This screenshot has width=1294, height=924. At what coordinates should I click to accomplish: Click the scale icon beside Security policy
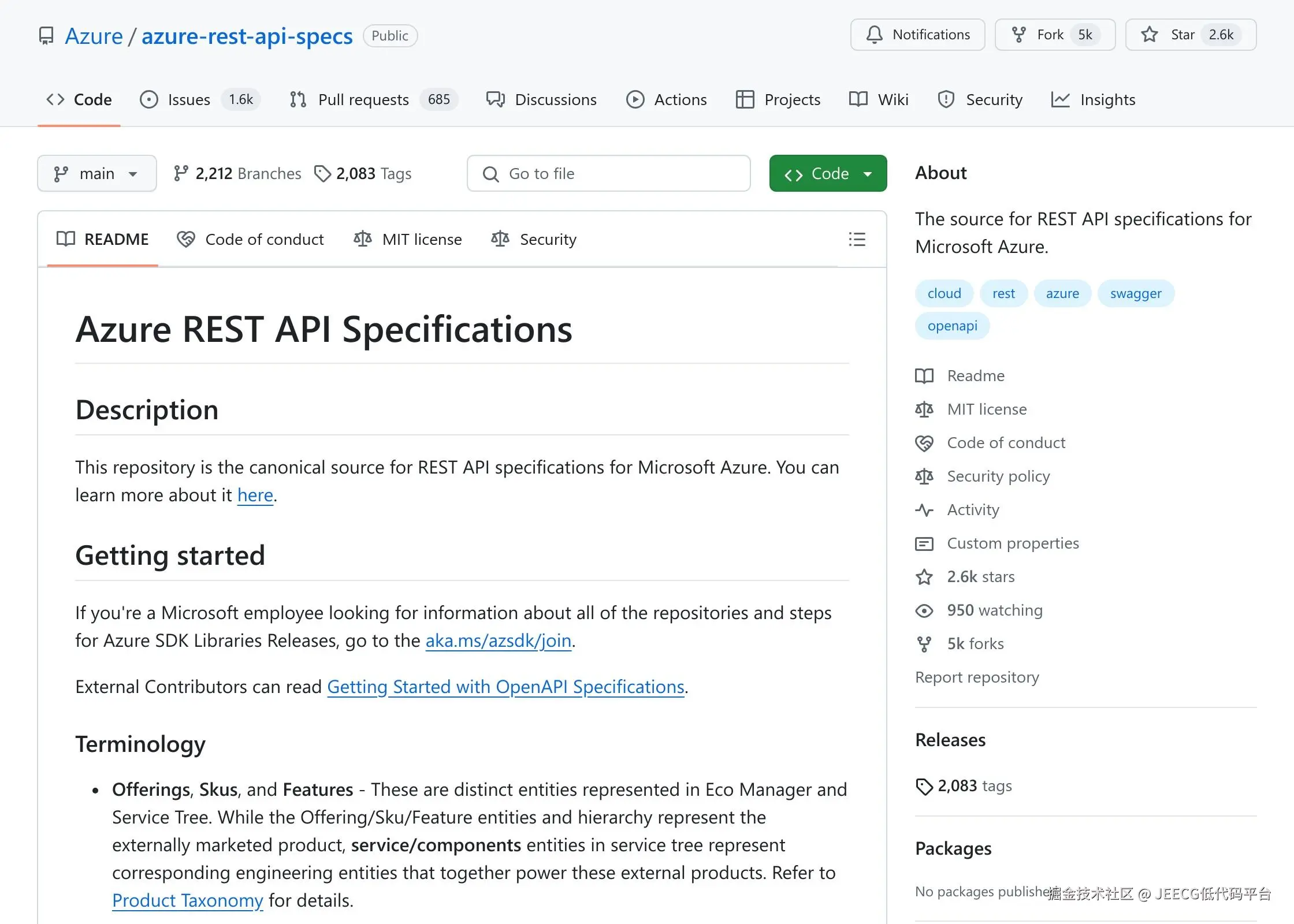coord(924,476)
